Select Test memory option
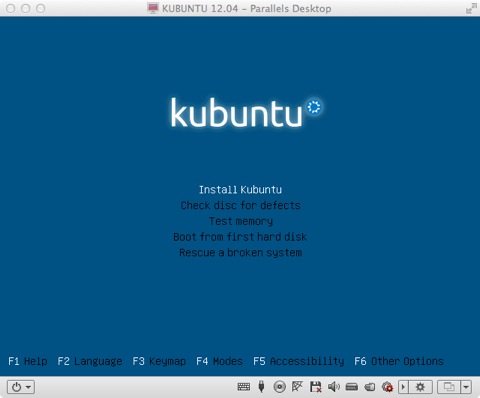The height and width of the screenshot is (398, 480). 241,221
